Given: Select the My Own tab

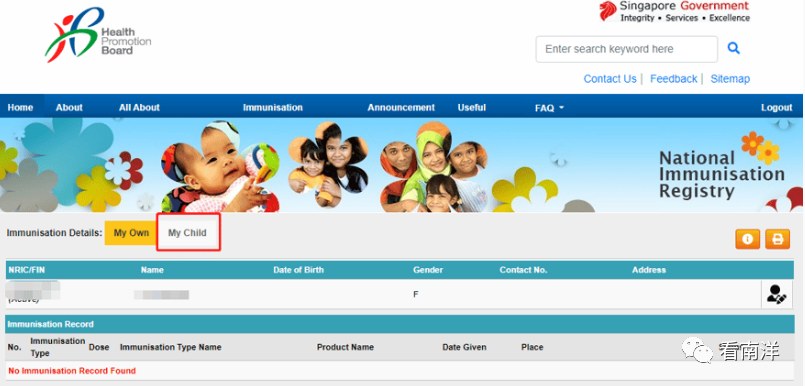Looking at the screenshot, I should pos(131,233).
